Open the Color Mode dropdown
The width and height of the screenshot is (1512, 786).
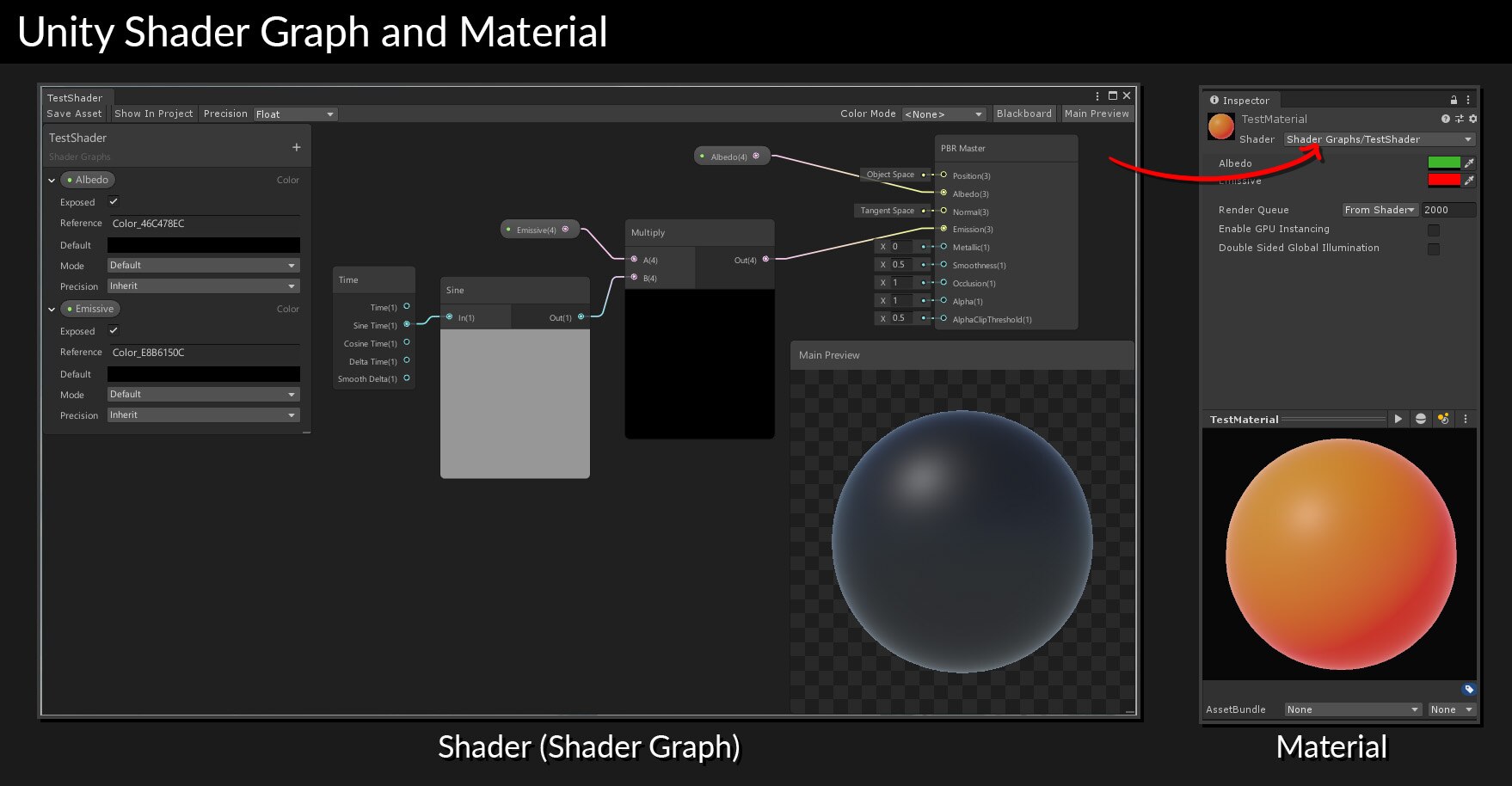pyautogui.click(x=943, y=114)
